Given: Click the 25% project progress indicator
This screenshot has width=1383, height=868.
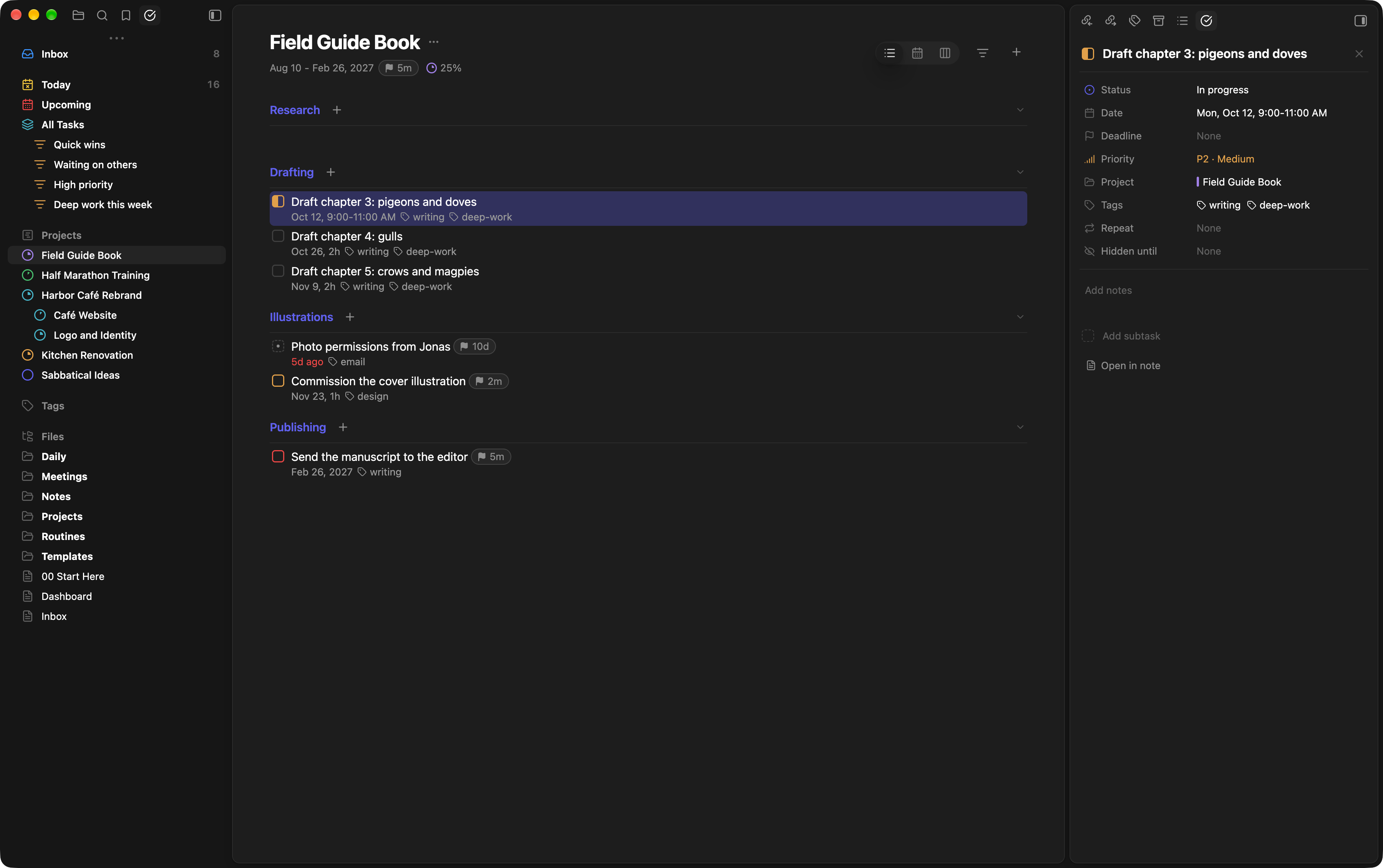Looking at the screenshot, I should [x=444, y=68].
